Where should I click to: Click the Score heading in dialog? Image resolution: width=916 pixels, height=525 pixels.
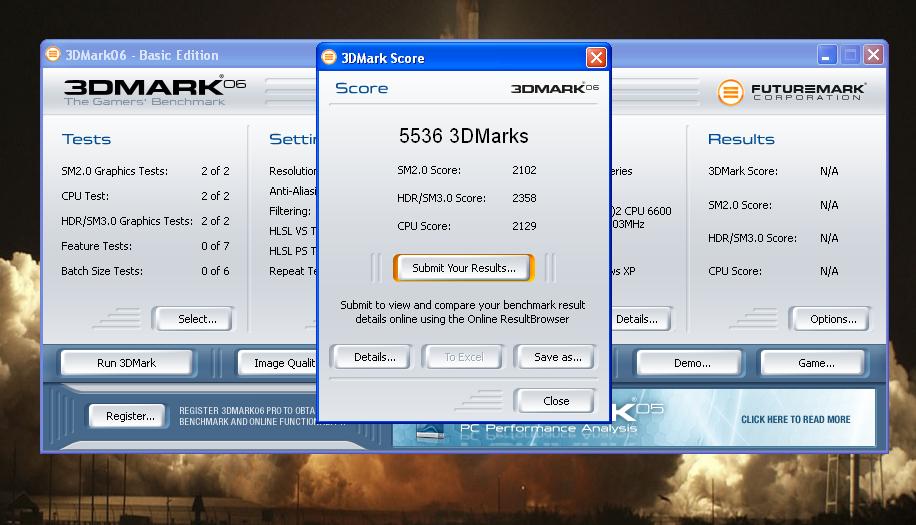coord(362,88)
